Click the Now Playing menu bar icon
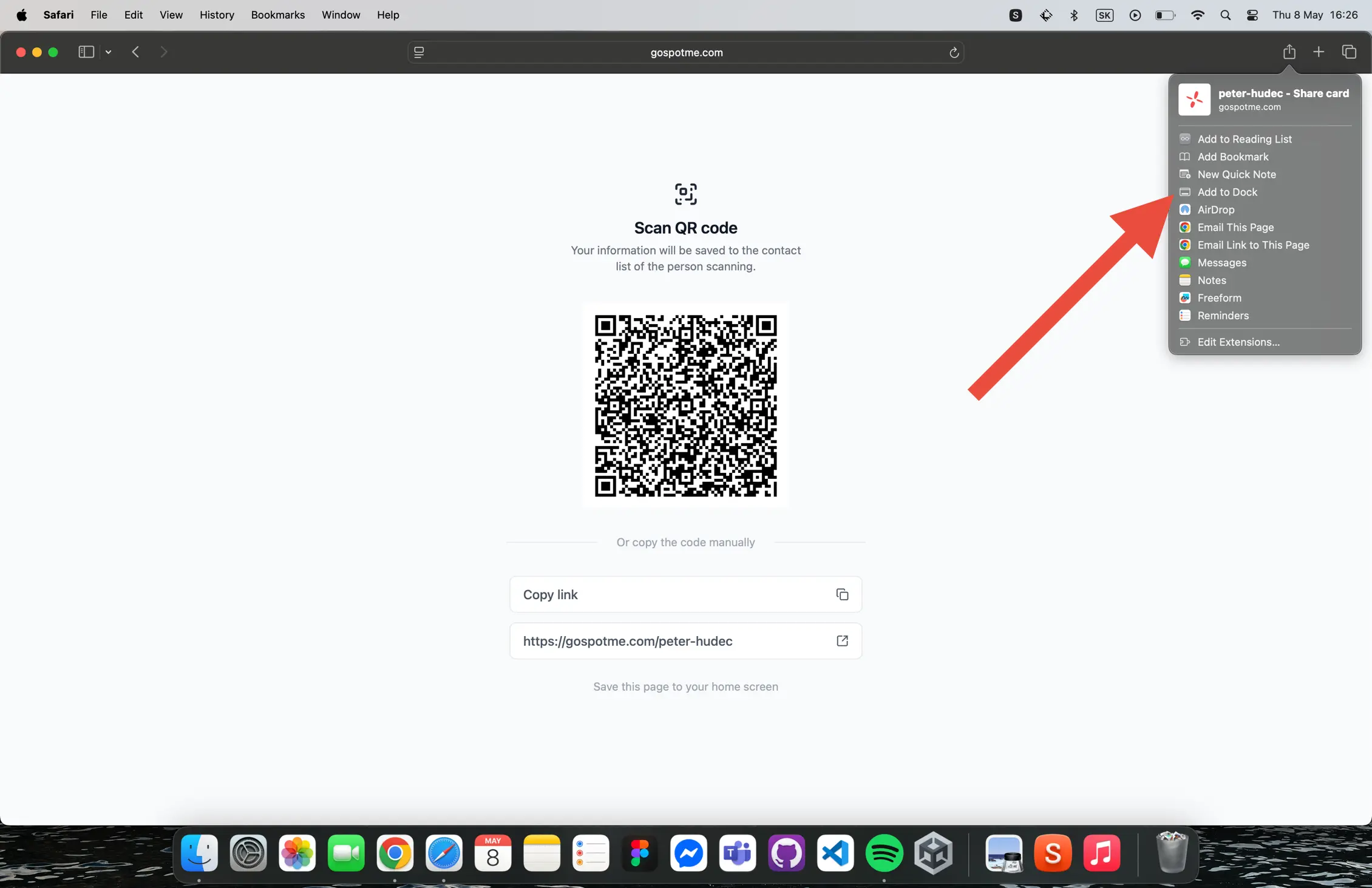 [x=1135, y=15]
